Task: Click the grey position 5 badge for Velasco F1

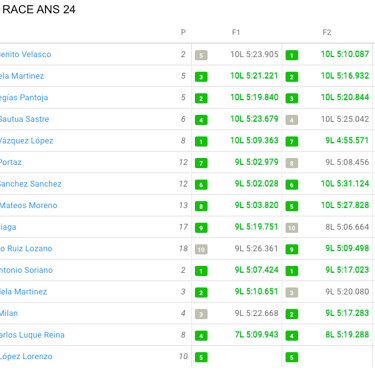Action: tap(201, 55)
